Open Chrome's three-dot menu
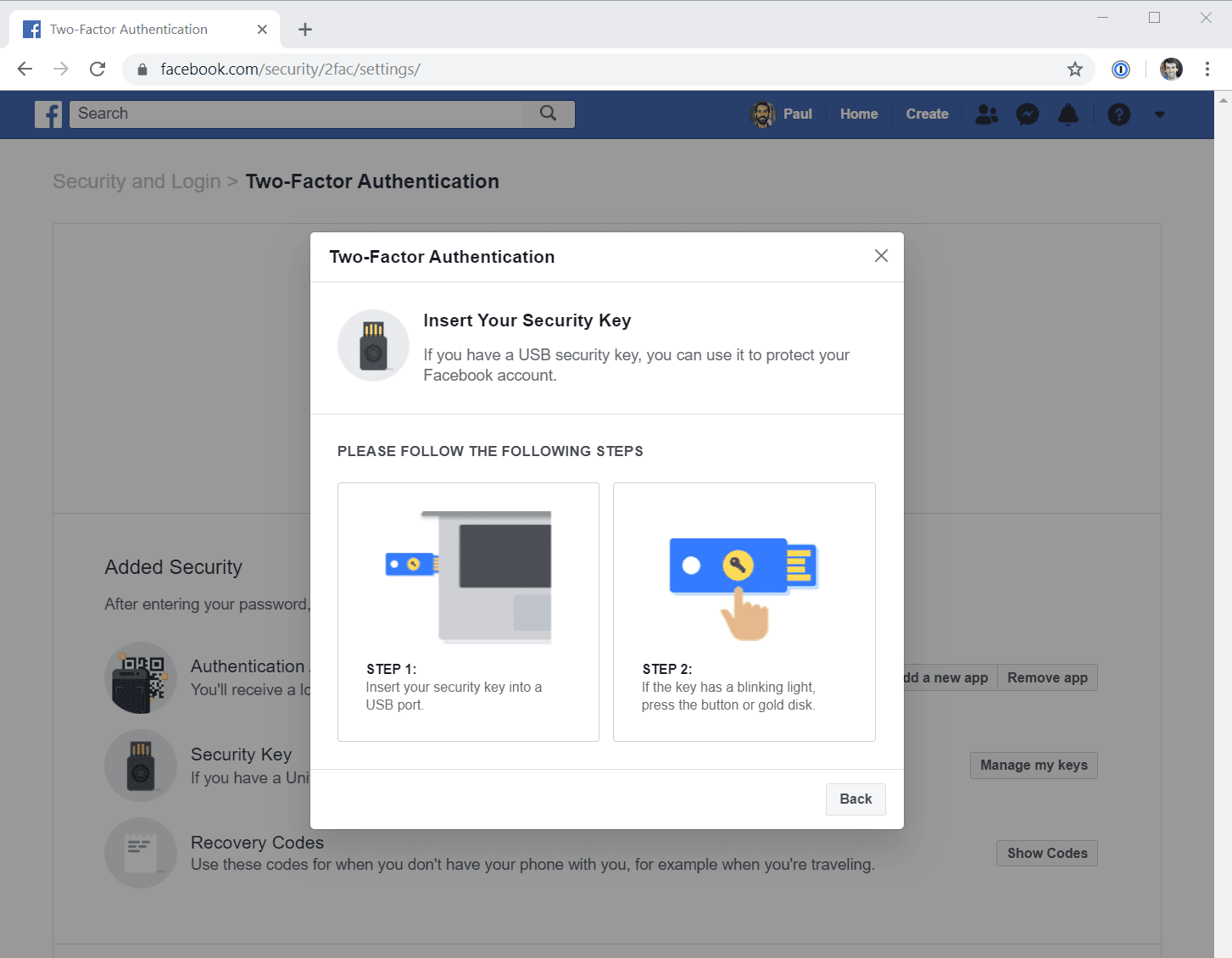Image resolution: width=1232 pixels, height=958 pixels. coord(1207,70)
